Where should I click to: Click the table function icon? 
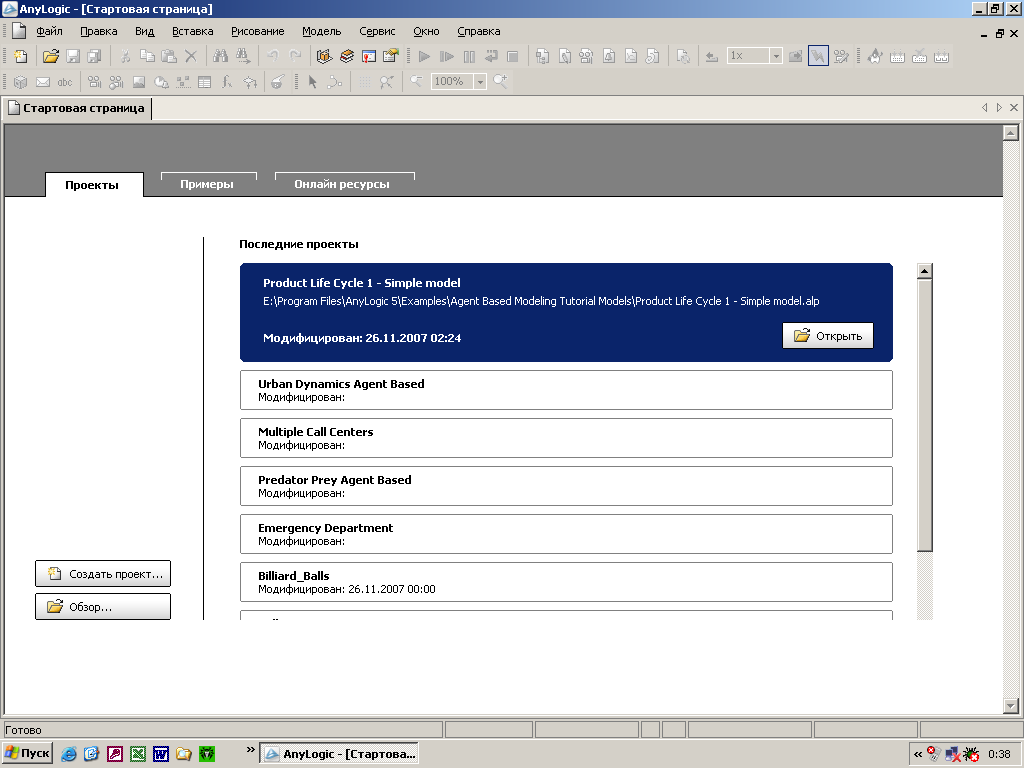click(204, 82)
